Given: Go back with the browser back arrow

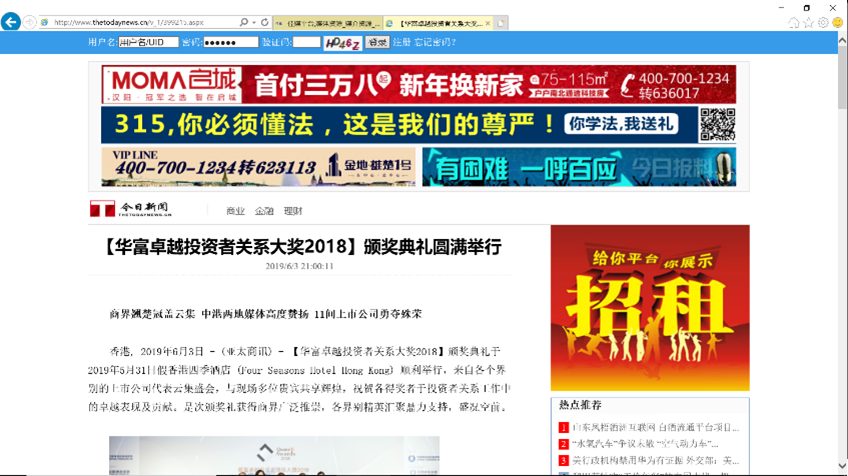Looking at the screenshot, I should point(11,22).
